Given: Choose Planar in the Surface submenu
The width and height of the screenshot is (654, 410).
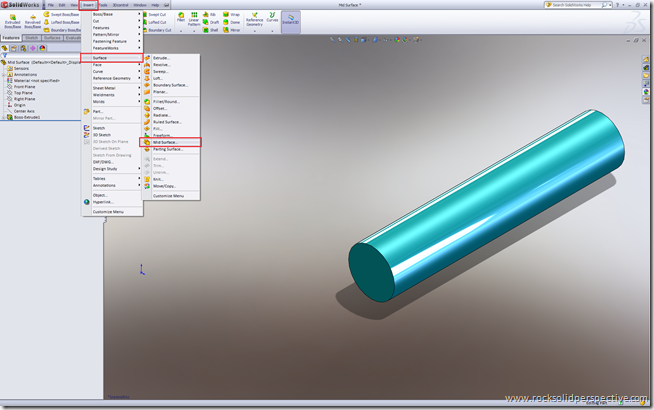Looking at the screenshot, I should pyautogui.click(x=160, y=92).
